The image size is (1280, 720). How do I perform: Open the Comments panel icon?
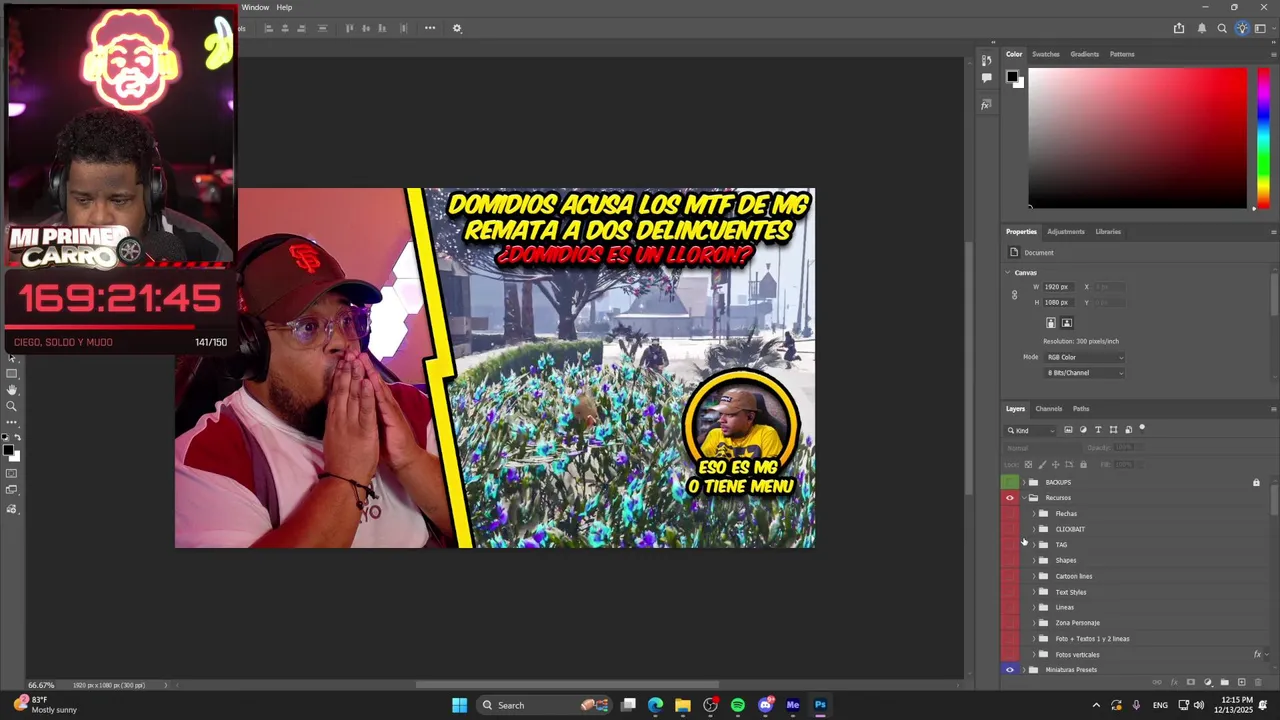coord(986,77)
